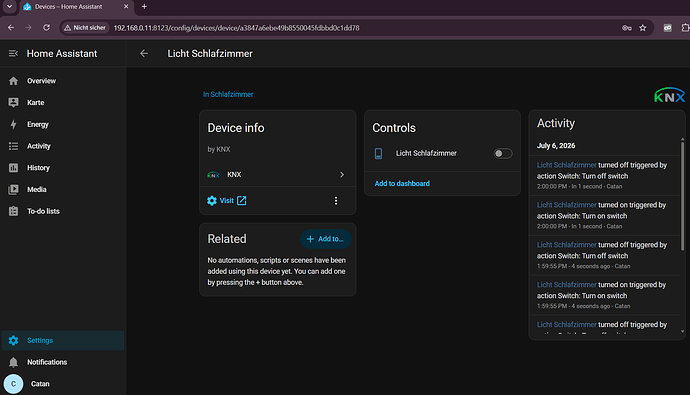Viewport: 690px width, 395px height.
Task: Click the by KNX manufacturer text
Action: point(219,149)
